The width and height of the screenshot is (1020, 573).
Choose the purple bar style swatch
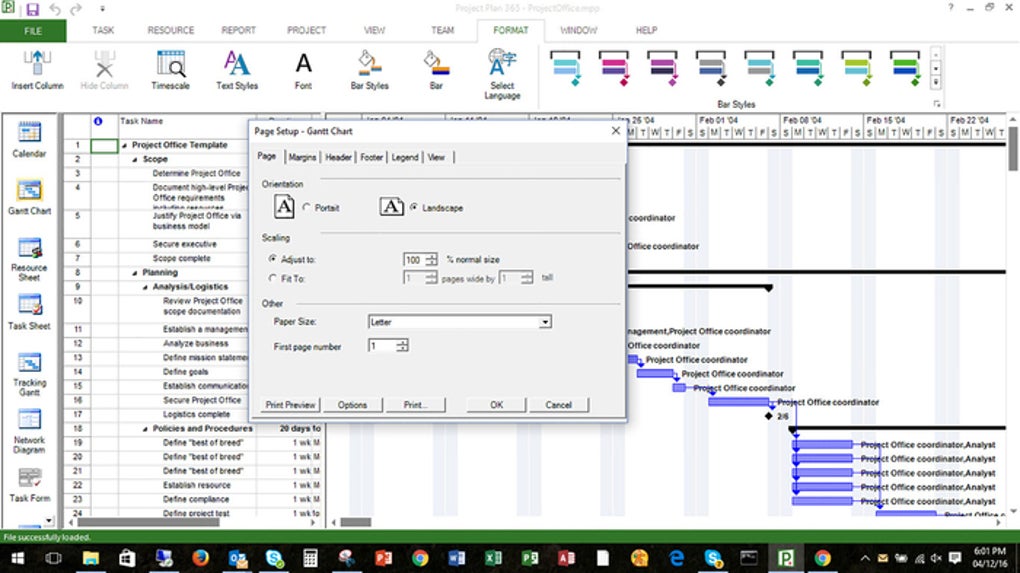point(662,68)
